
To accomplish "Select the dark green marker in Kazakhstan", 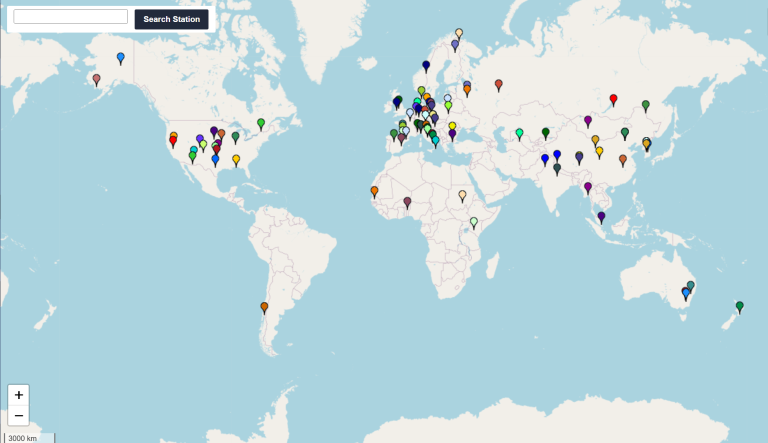I will [546, 133].
